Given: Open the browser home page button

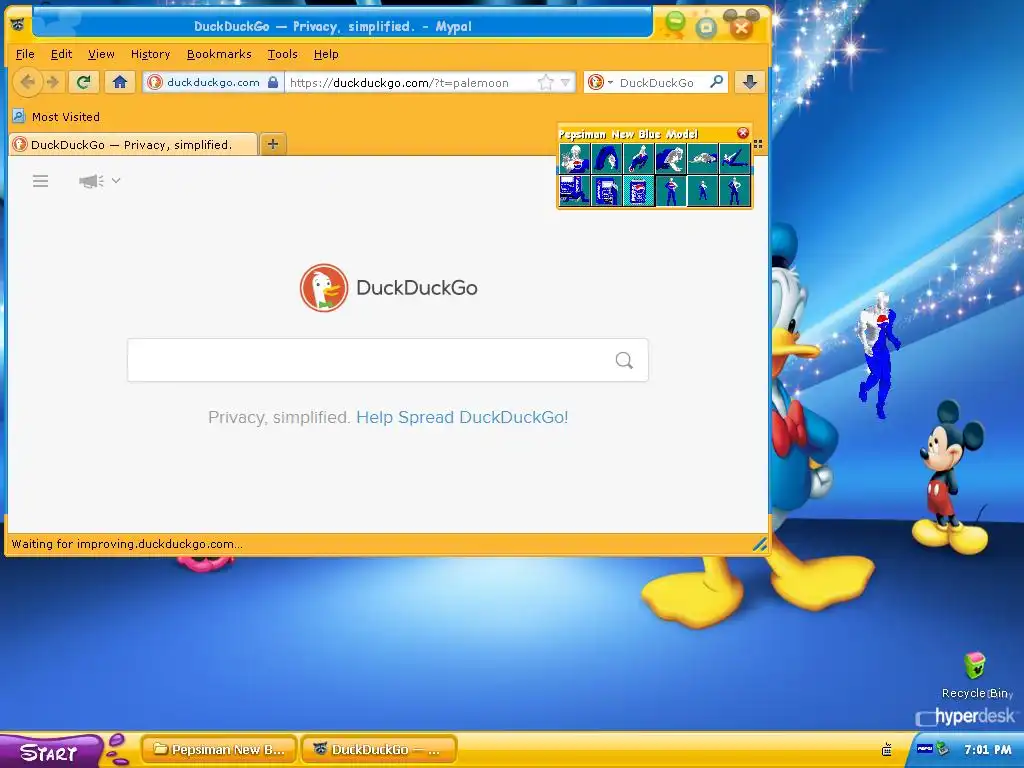Looking at the screenshot, I should pos(120,82).
